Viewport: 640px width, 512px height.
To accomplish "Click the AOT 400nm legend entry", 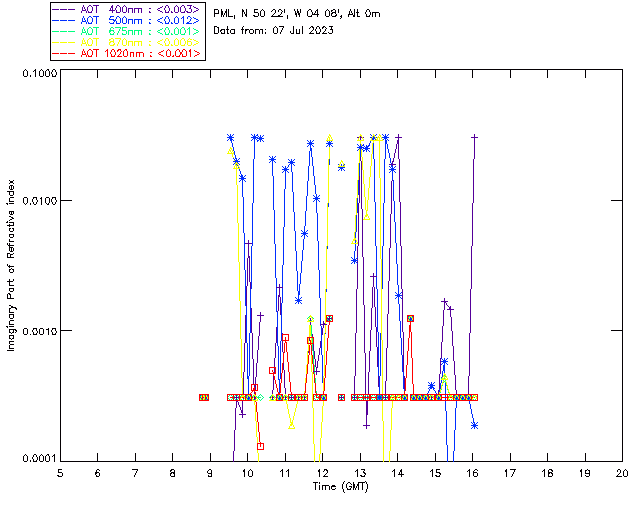I will pyautogui.click(x=127, y=9).
